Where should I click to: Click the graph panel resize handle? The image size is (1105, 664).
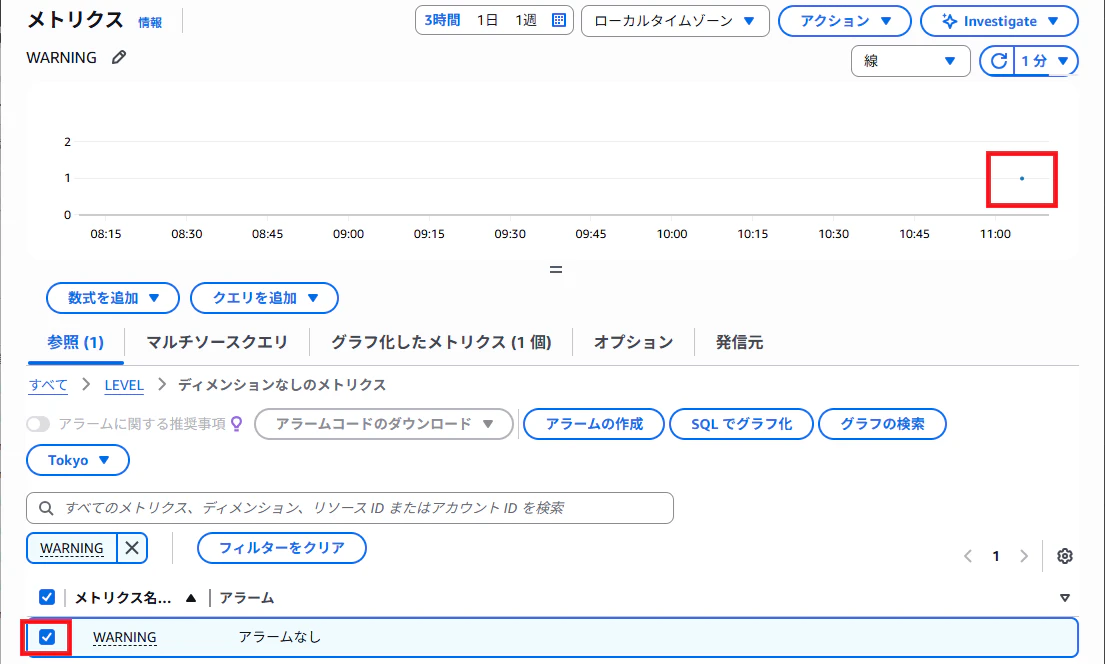(x=556, y=269)
